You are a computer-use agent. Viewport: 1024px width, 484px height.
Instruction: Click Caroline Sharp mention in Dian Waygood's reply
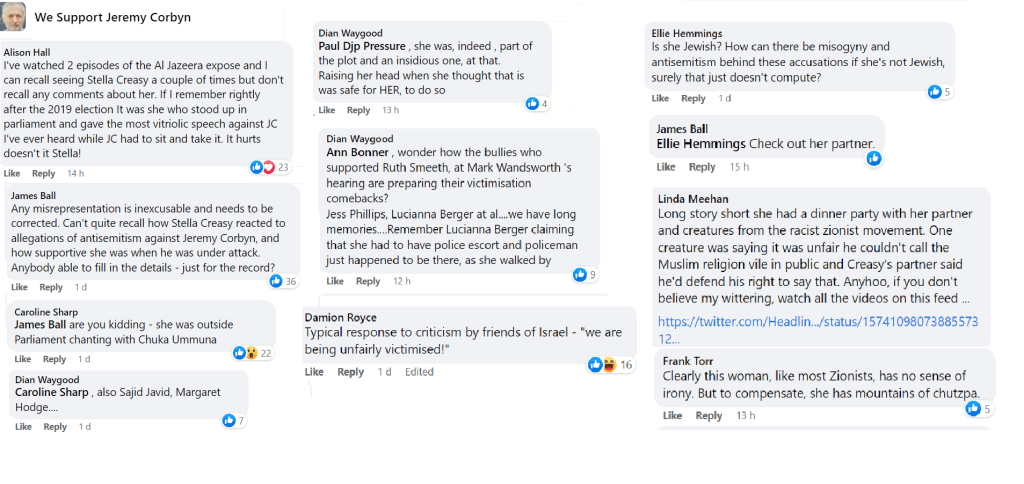[x=51, y=392]
